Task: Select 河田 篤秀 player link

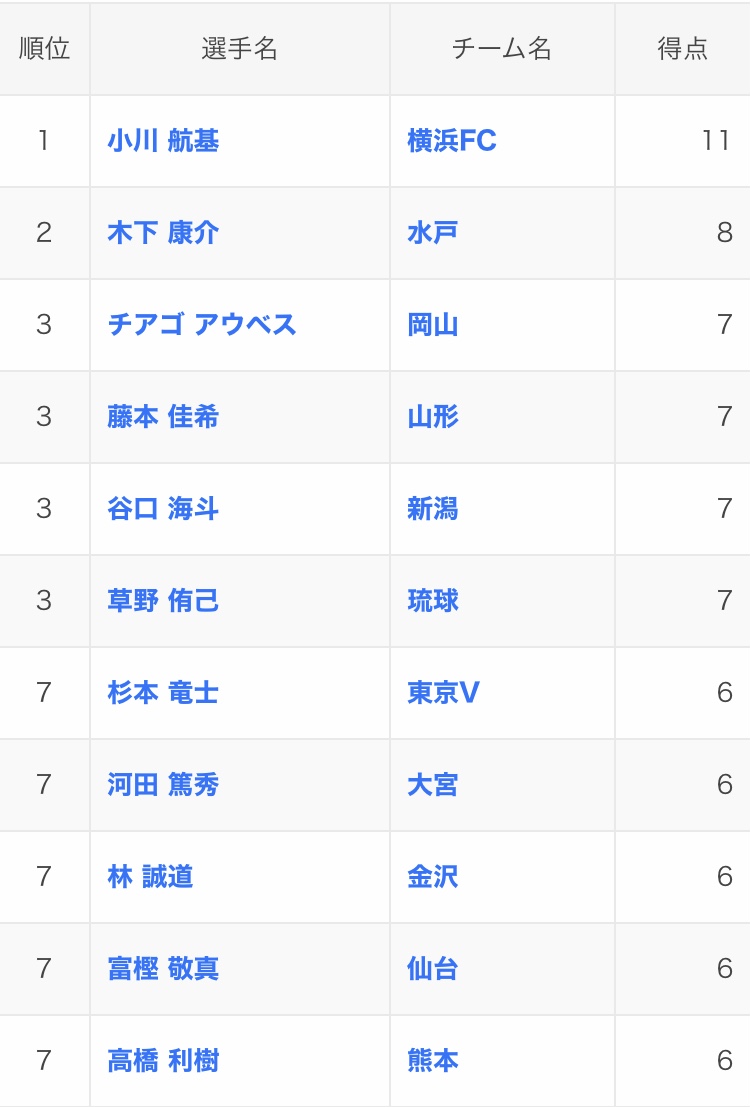Action: (163, 785)
